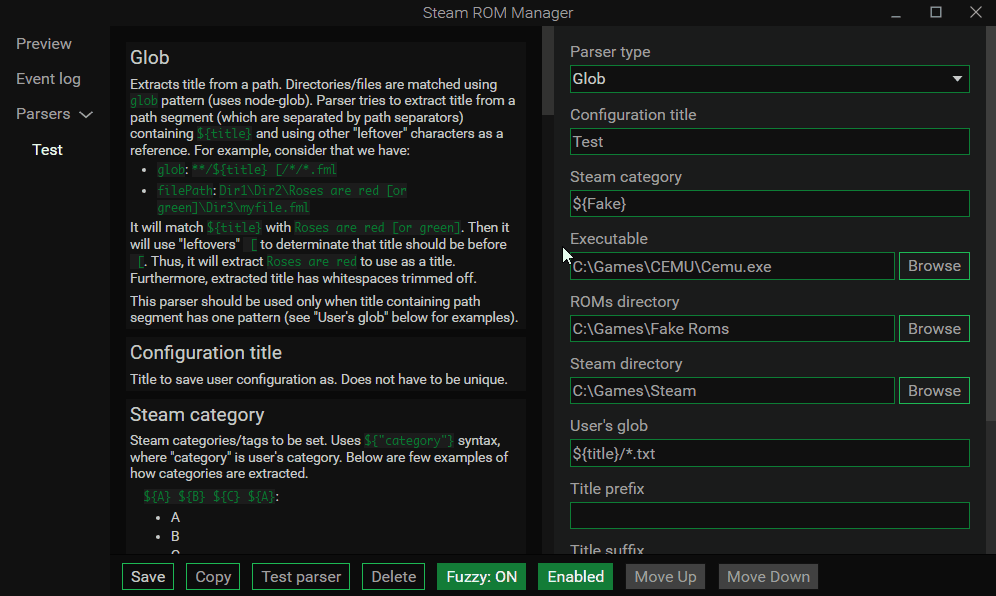Image resolution: width=996 pixels, height=596 pixels.
Task: Select the Test parser configuration
Action: click(x=48, y=150)
